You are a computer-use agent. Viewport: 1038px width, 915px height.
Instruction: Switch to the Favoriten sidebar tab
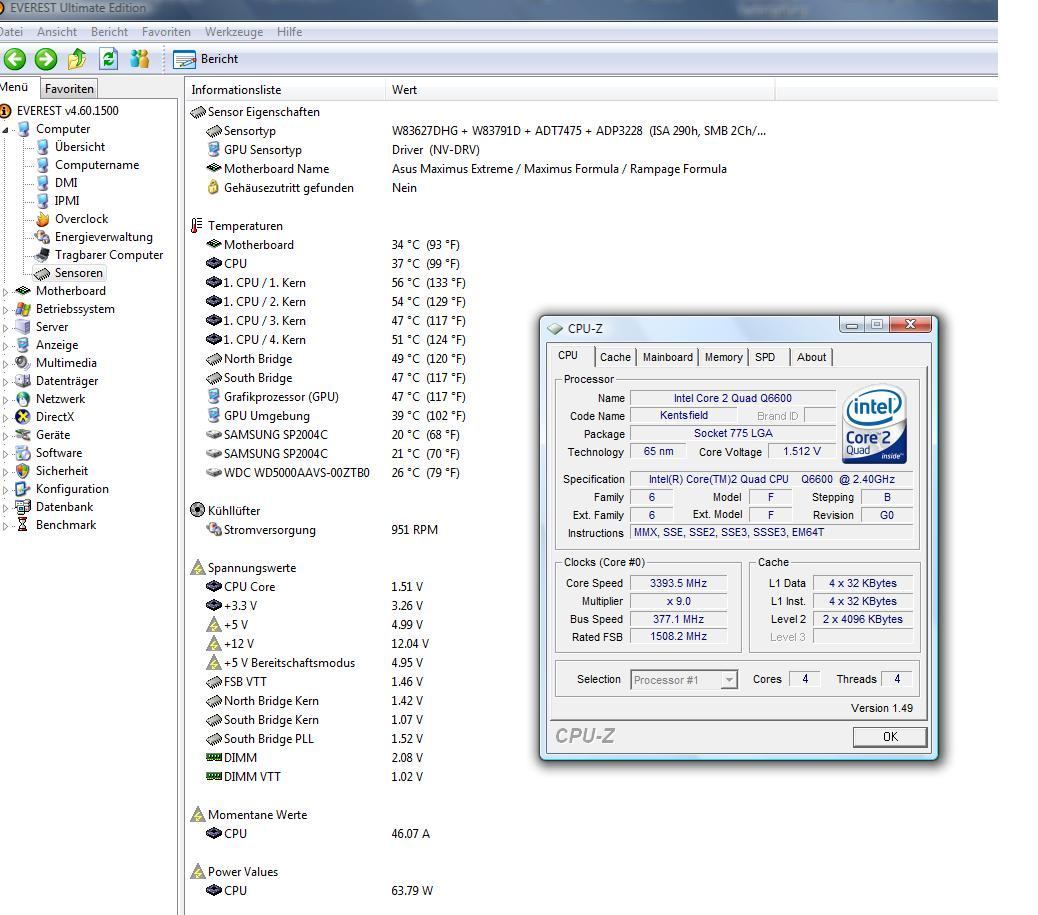click(70, 89)
